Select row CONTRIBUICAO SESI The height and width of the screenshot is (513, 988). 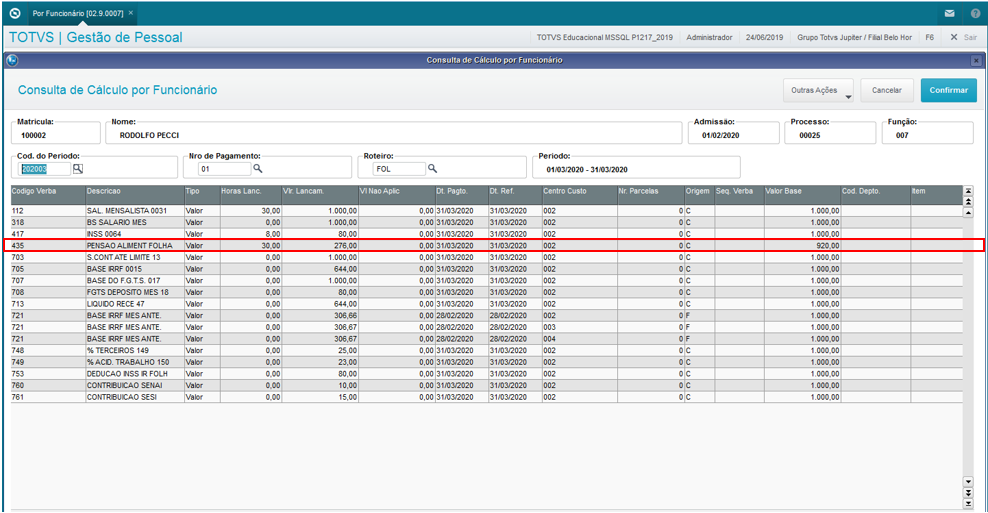486,398
